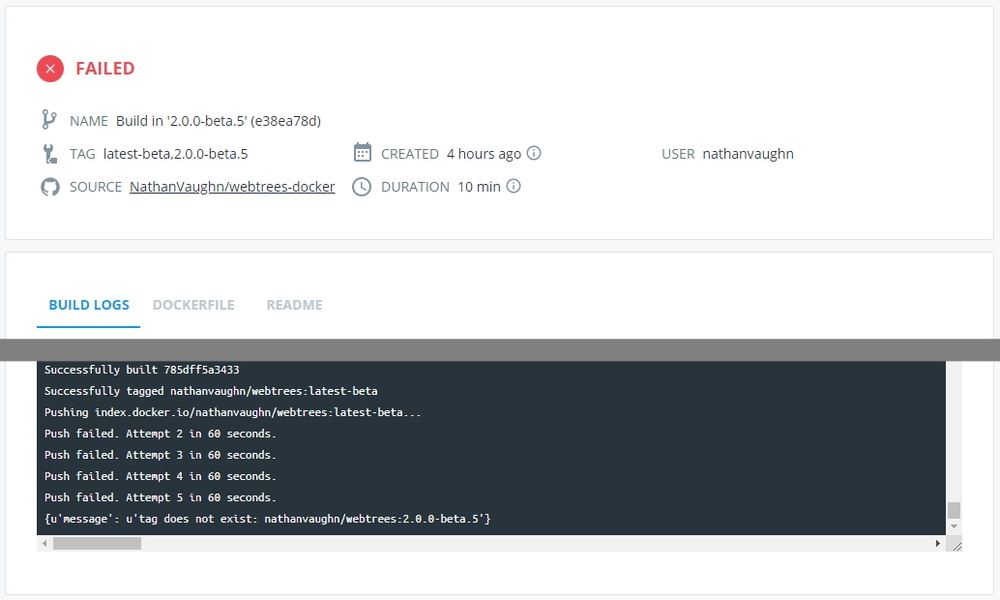
Task: Click the FAILED status text
Action: (105, 68)
